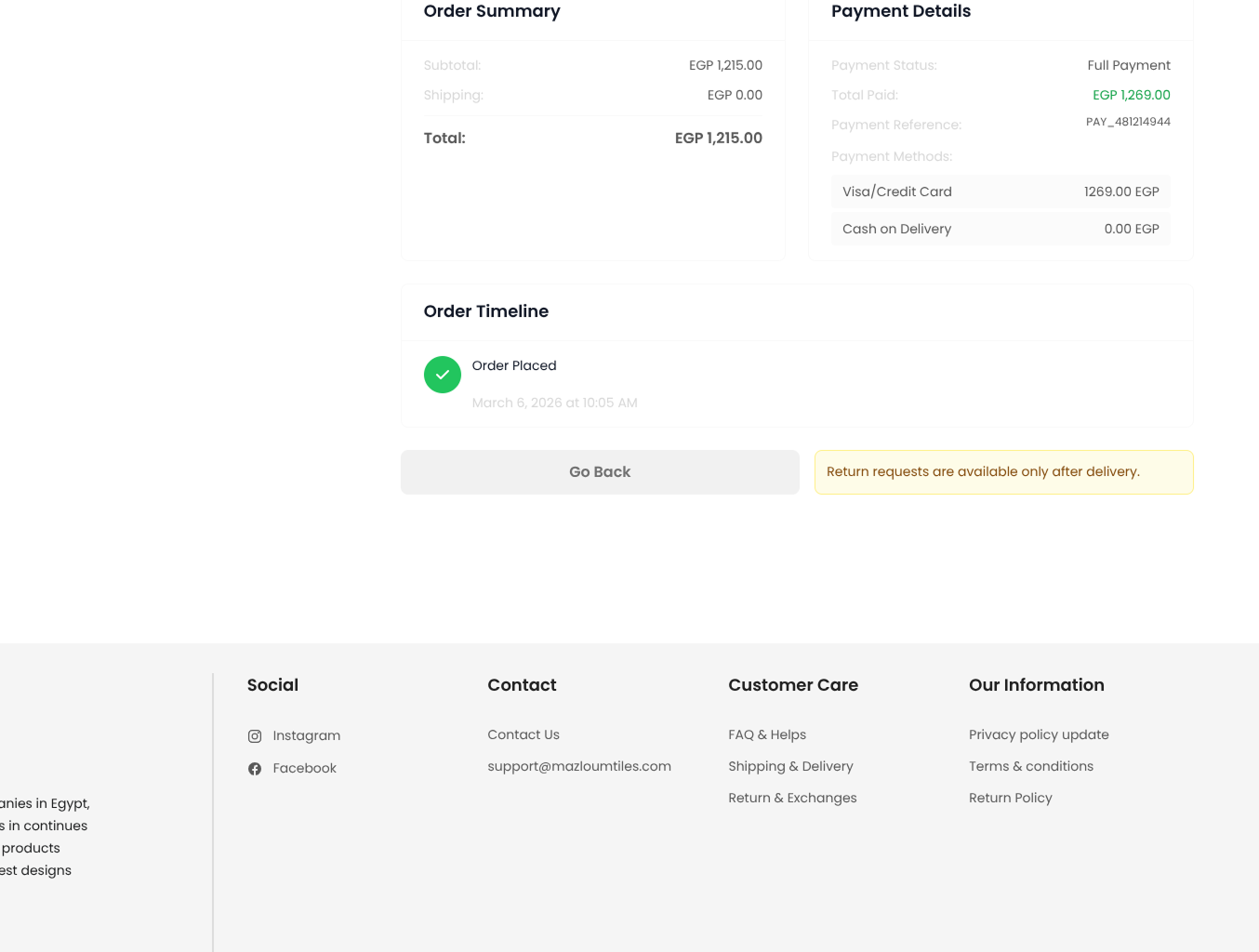This screenshot has width=1259, height=952.
Task: Go to Return & Exchanges page
Action: click(x=792, y=798)
